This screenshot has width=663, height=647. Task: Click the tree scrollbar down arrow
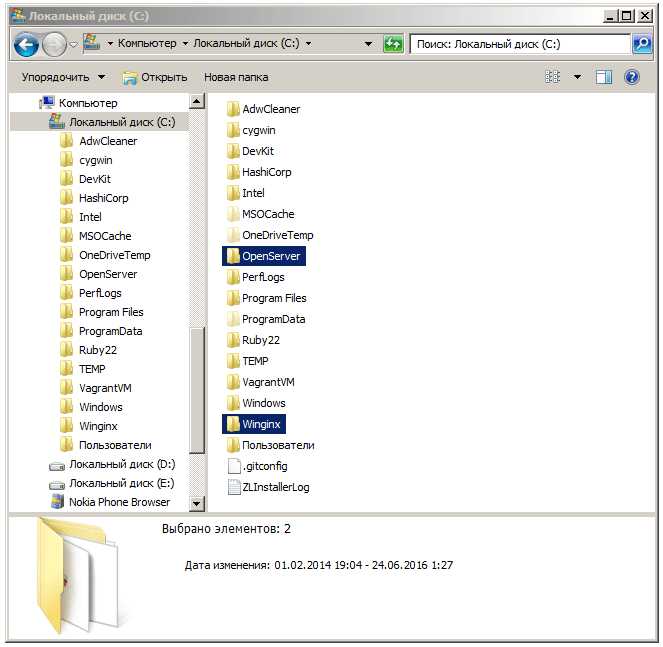197,504
